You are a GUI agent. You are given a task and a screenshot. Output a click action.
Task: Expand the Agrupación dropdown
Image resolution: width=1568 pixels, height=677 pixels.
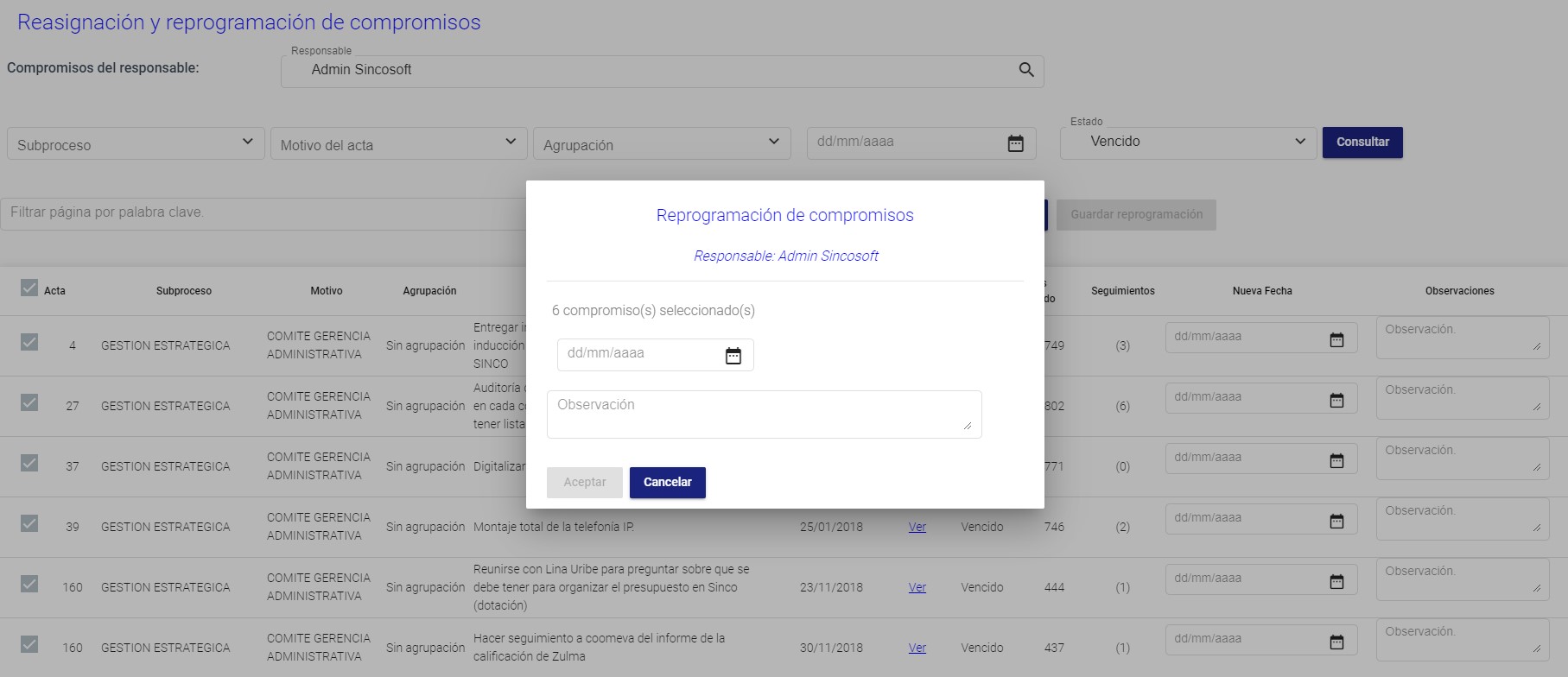pyautogui.click(x=662, y=143)
